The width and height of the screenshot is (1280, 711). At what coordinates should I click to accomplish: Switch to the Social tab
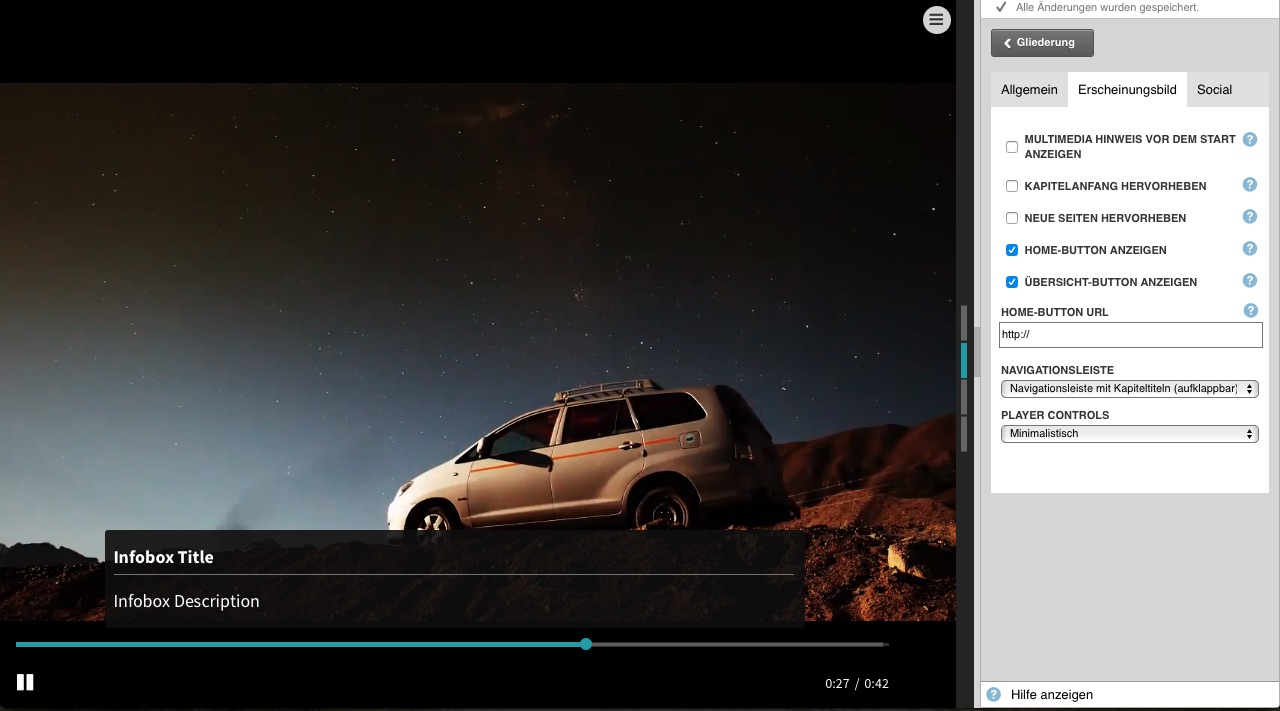[x=1214, y=90]
